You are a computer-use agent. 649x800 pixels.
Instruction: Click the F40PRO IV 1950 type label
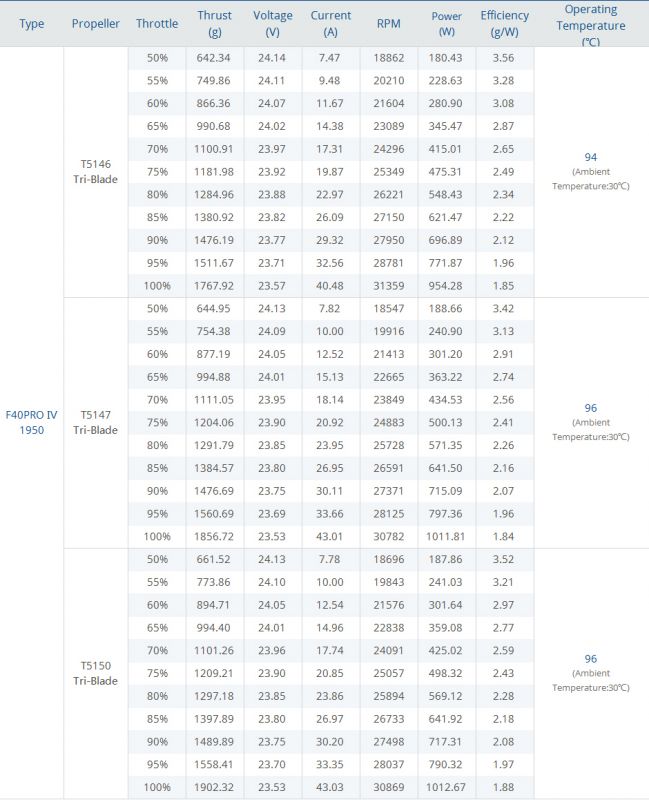[32, 421]
